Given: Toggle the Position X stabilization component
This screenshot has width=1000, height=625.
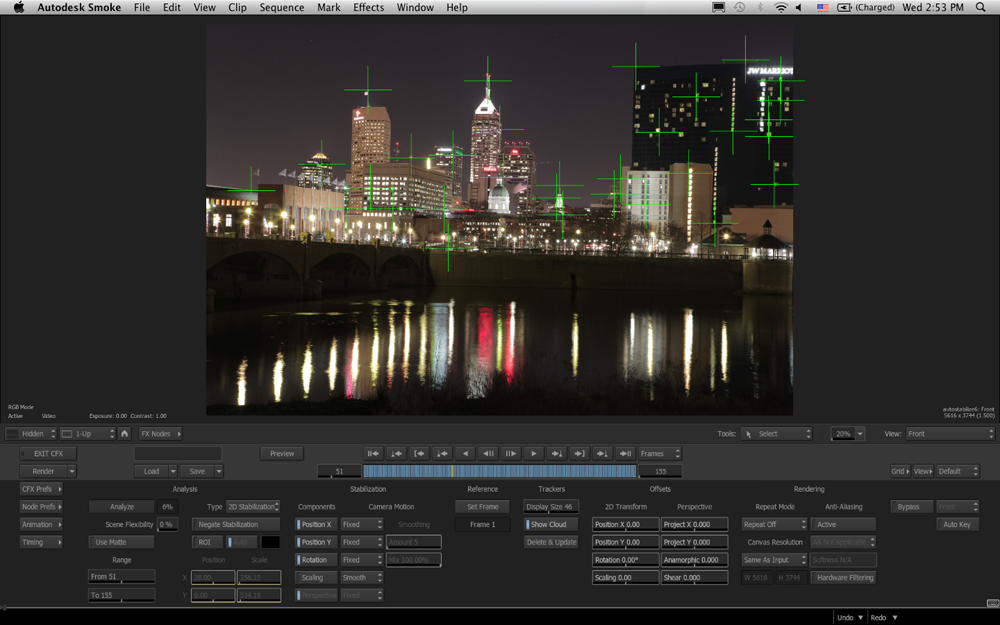Looking at the screenshot, I should click(316, 524).
